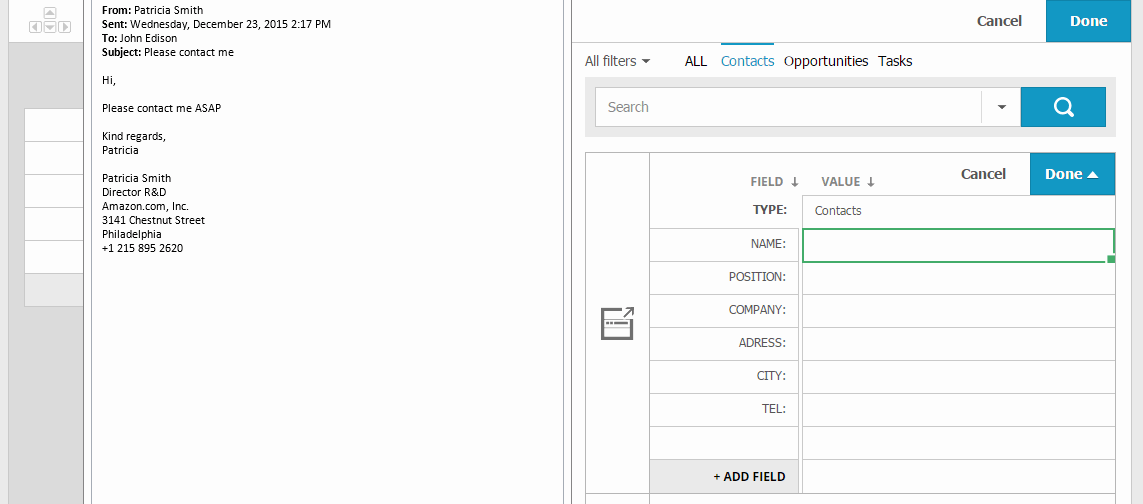Click the right arrow navigation pad icon
This screenshot has width=1143, height=504.
pos(64,27)
